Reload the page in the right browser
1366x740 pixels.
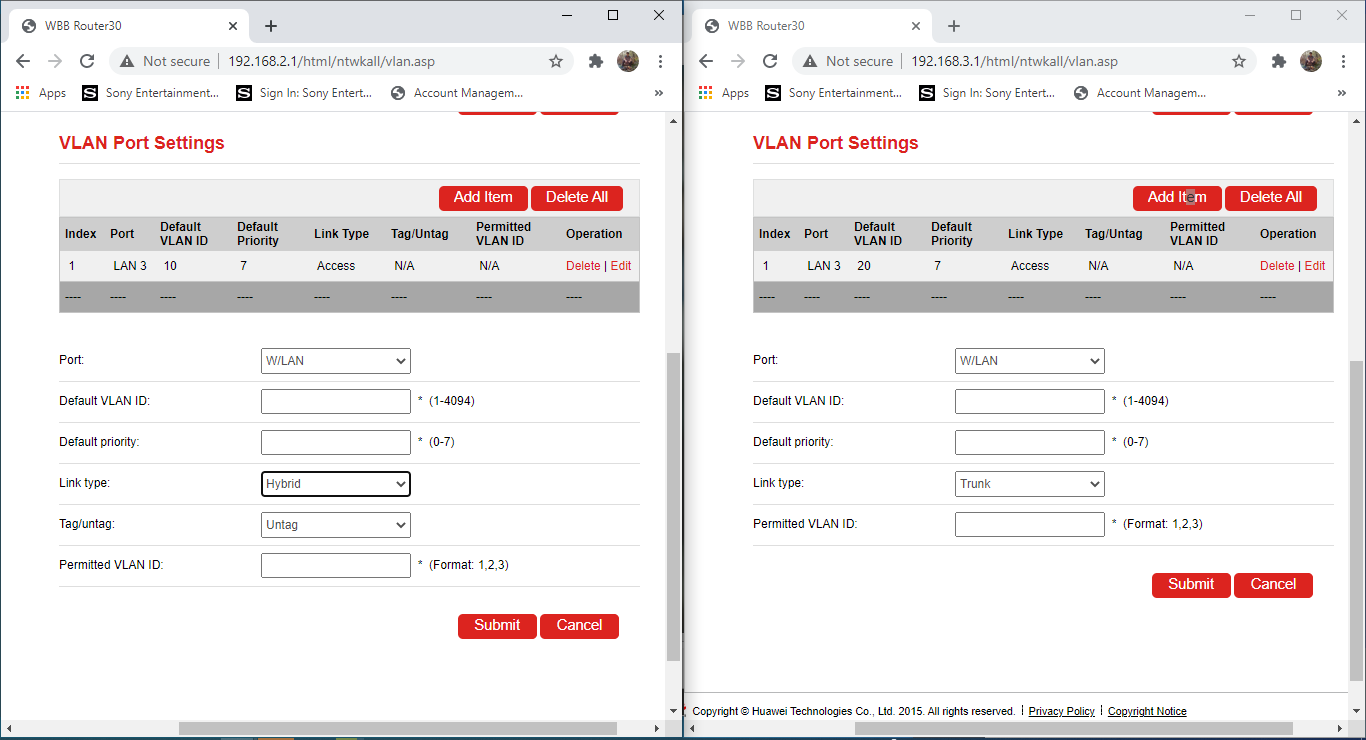pyautogui.click(x=769, y=61)
